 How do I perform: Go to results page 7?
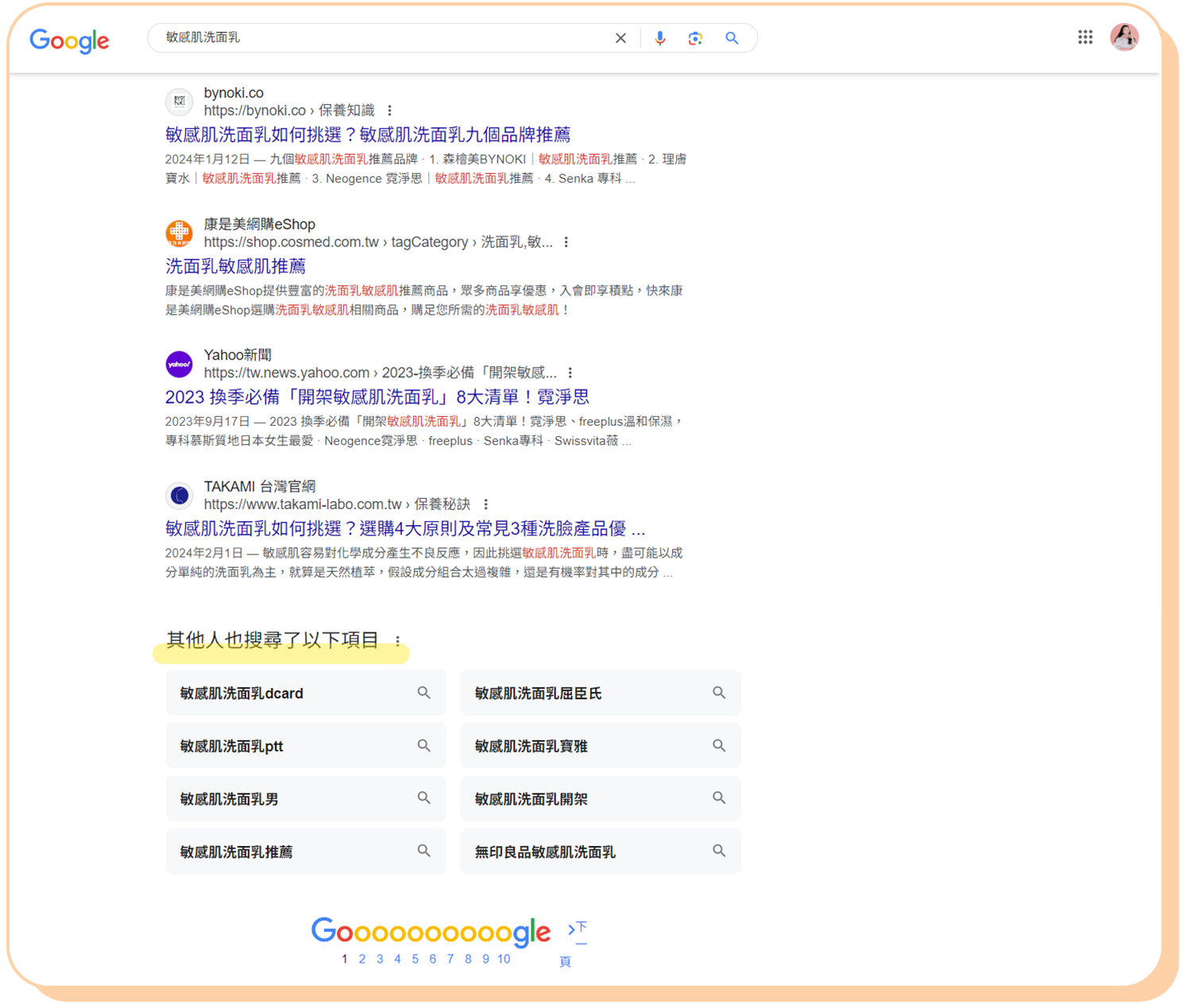pos(450,959)
